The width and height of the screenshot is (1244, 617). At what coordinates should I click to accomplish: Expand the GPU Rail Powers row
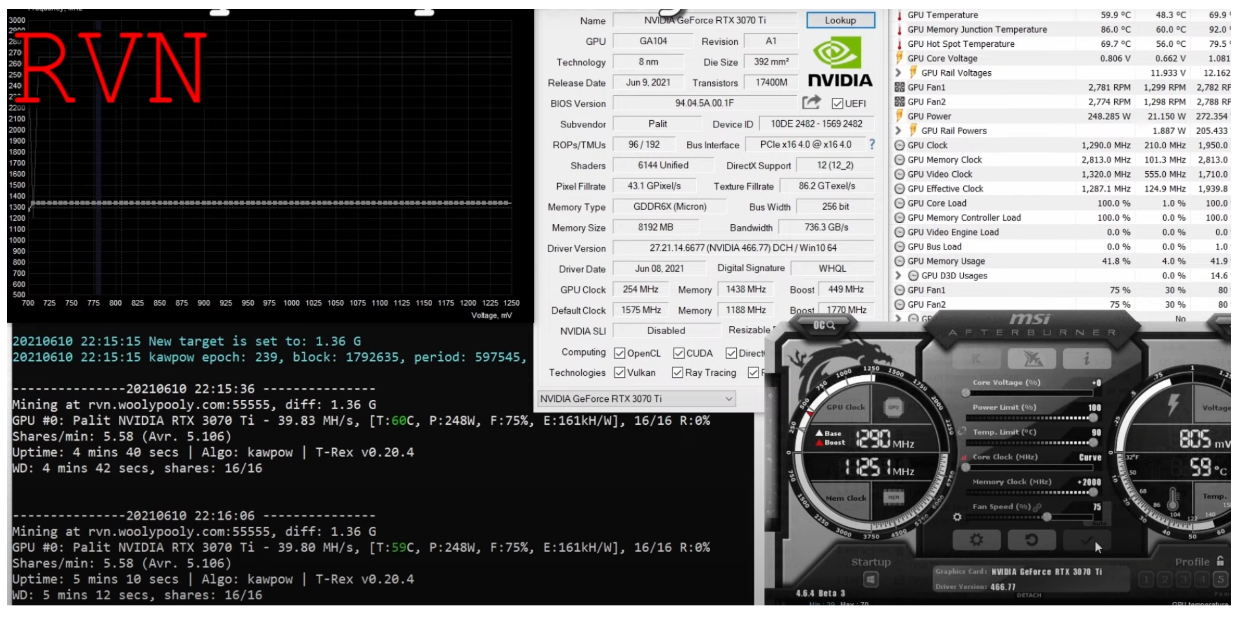pyautogui.click(x=899, y=131)
